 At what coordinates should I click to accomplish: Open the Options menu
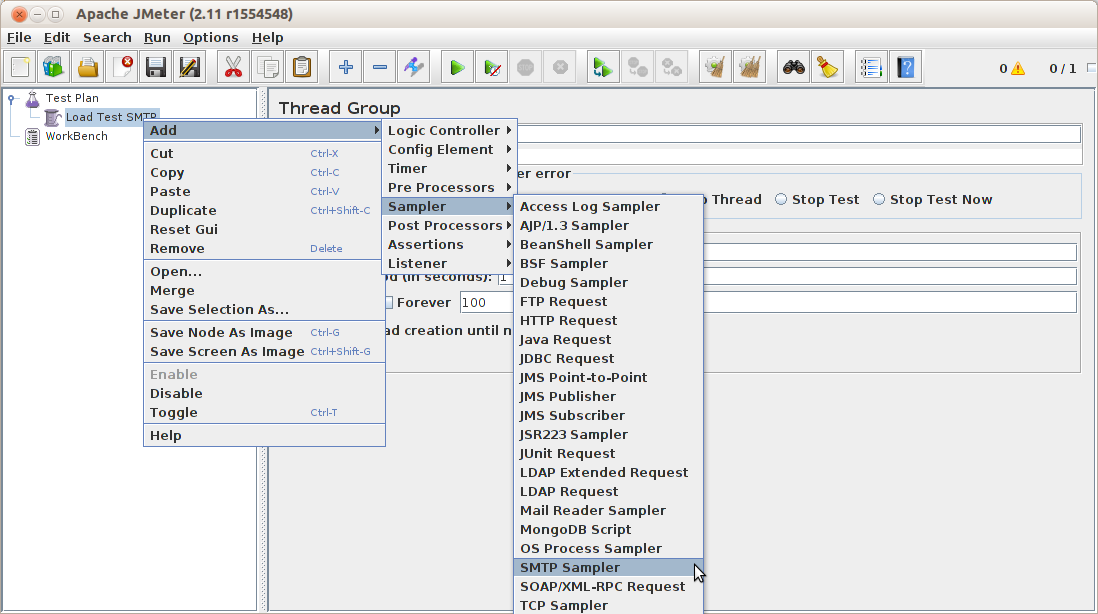tap(210, 38)
